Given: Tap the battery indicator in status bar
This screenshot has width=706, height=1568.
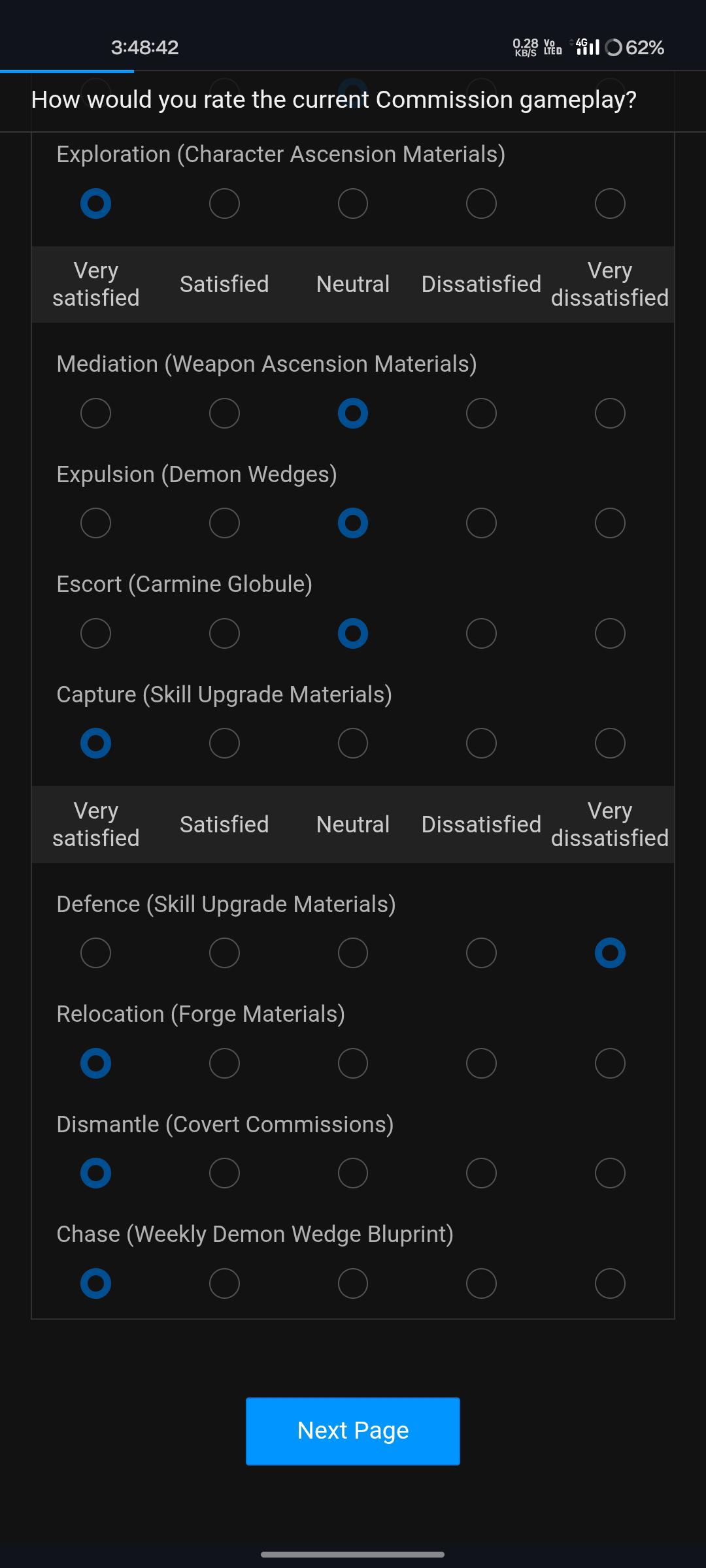Looking at the screenshot, I should pyautogui.click(x=634, y=48).
